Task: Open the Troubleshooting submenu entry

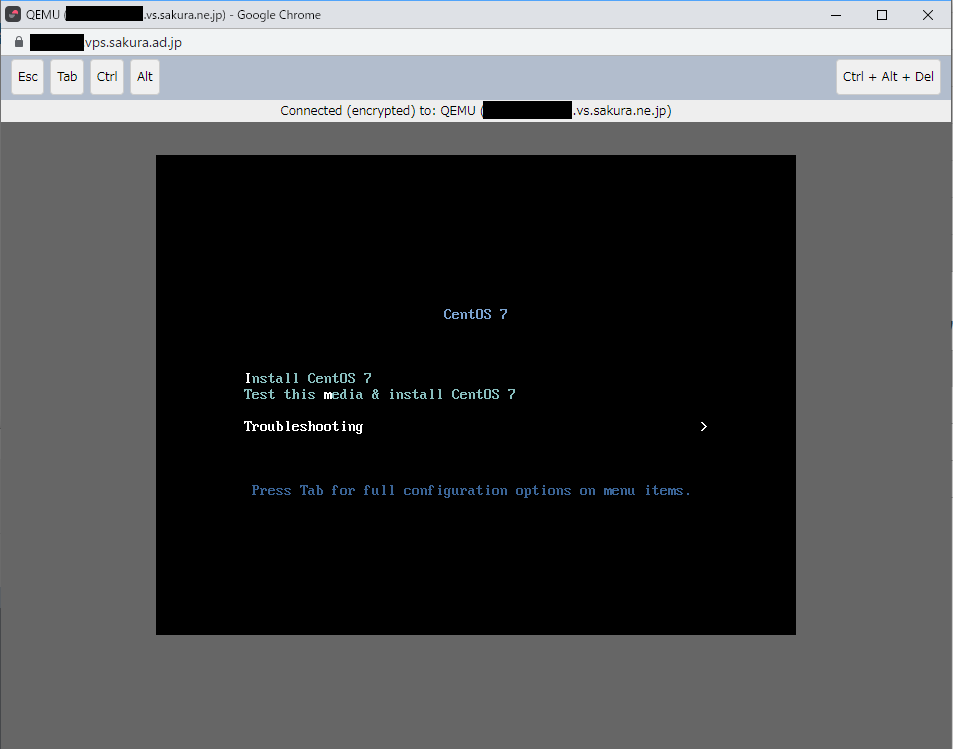Action: pos(303,427)
